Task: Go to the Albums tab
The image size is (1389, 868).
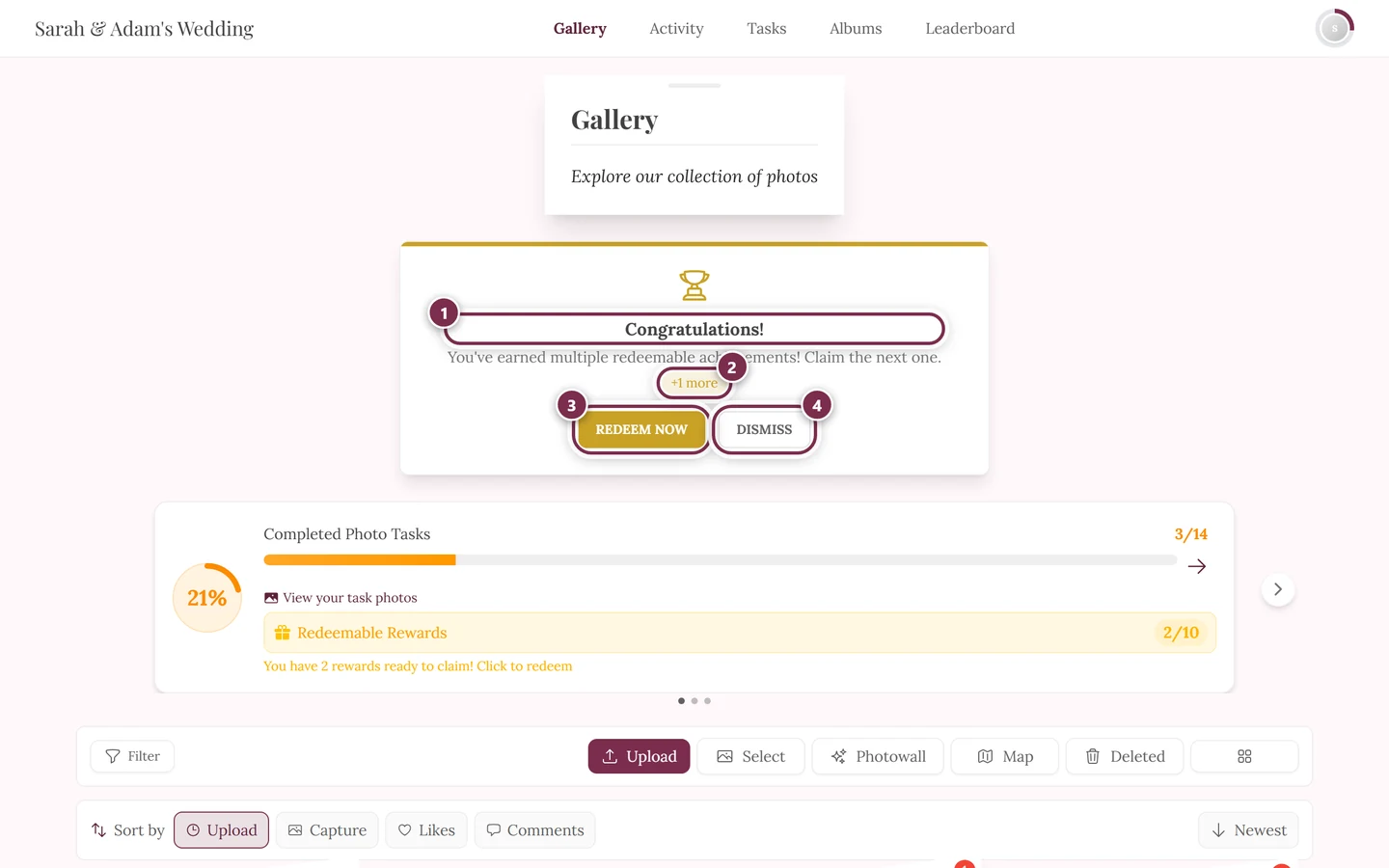Action: 856,28
